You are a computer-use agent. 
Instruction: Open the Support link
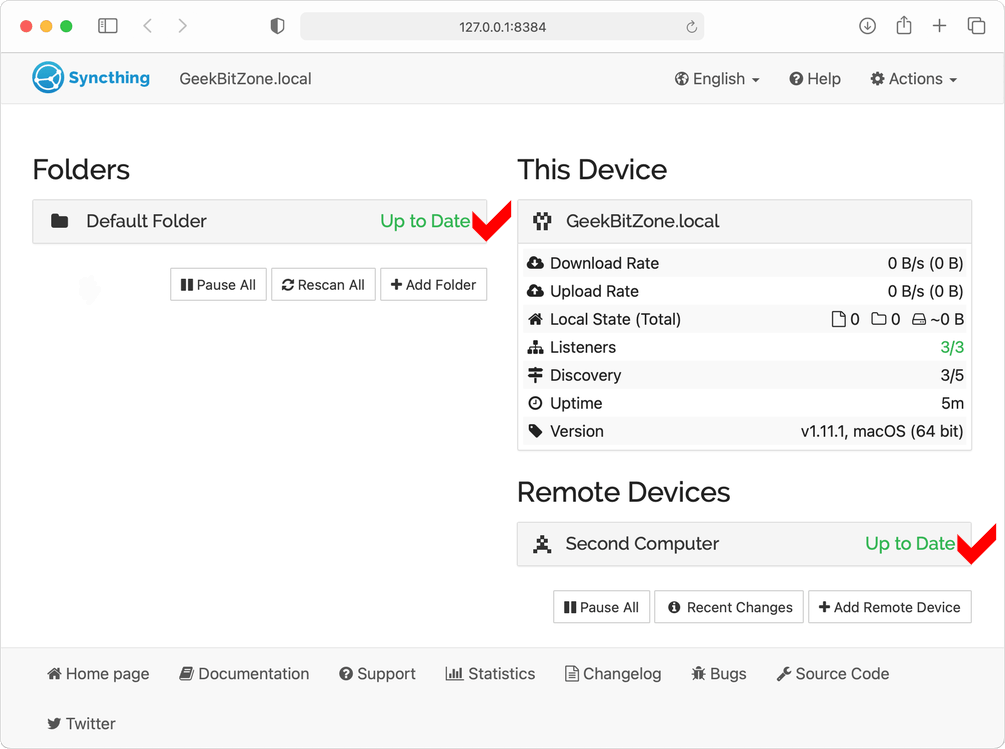378,674
